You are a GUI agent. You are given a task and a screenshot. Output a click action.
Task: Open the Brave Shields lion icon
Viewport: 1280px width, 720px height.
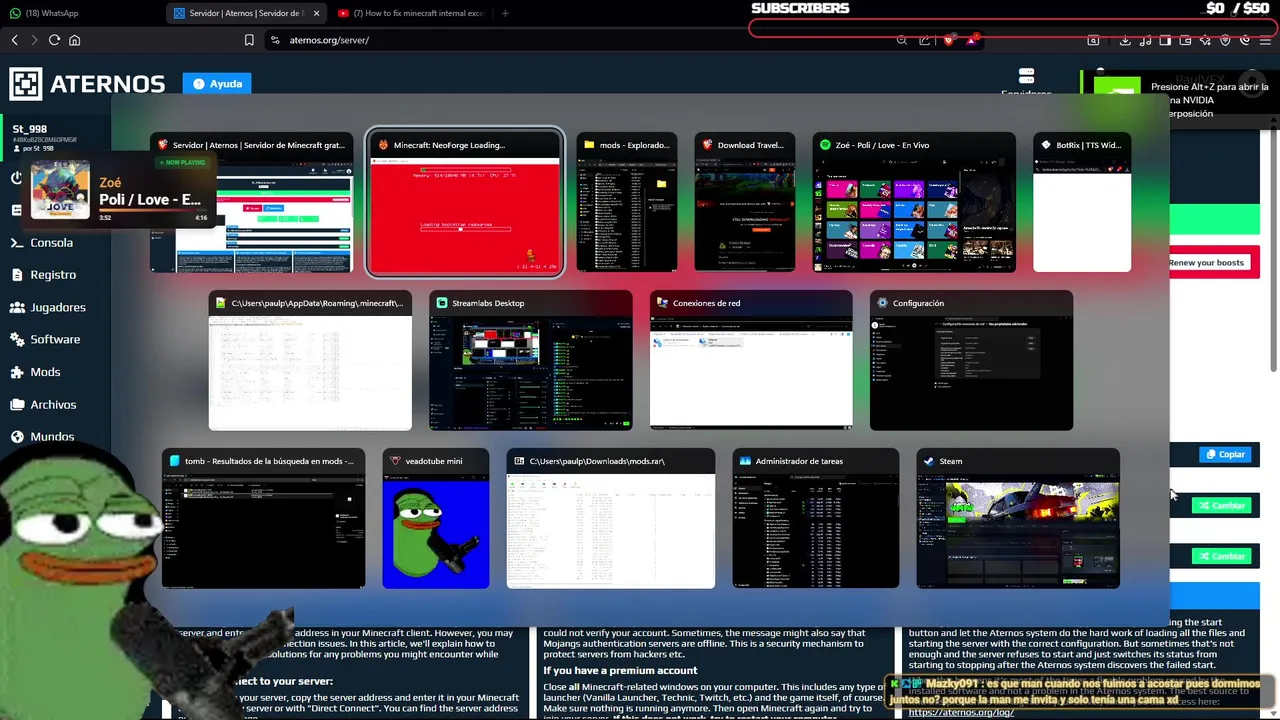pos(948,40)
